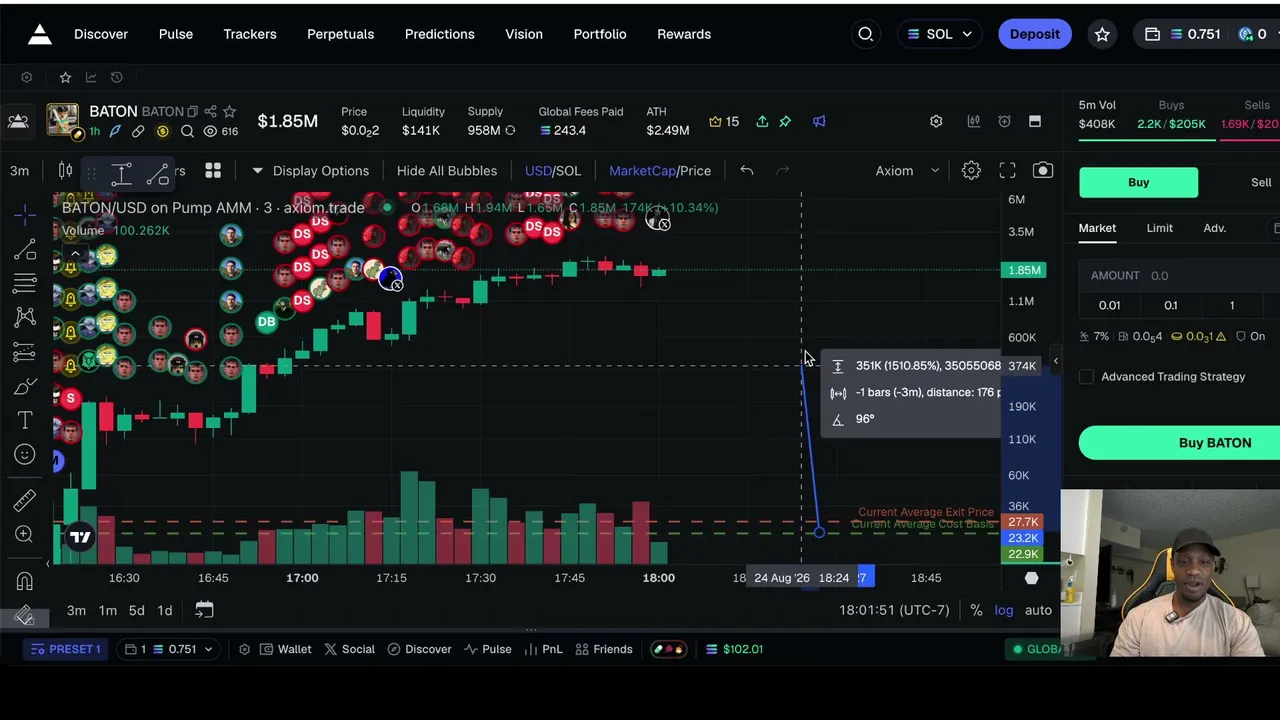The width and height of the screenshot is (1280, 720).
Task: Open the Axiom chart source dropdown
Action: tap(908, 170)
